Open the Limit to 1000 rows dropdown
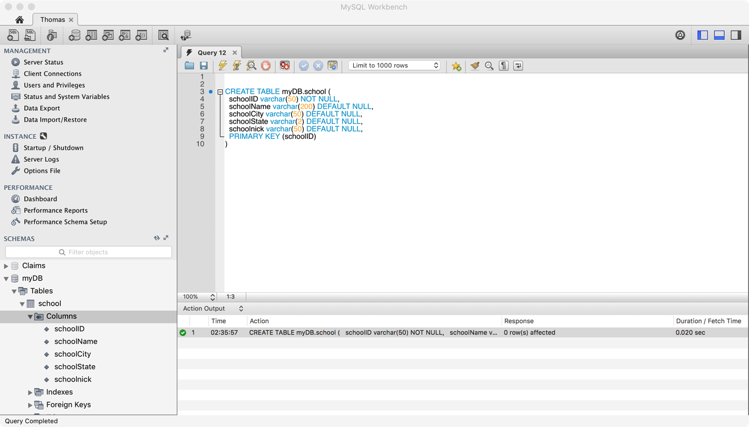The image size is (749, 427). point(394,65)
